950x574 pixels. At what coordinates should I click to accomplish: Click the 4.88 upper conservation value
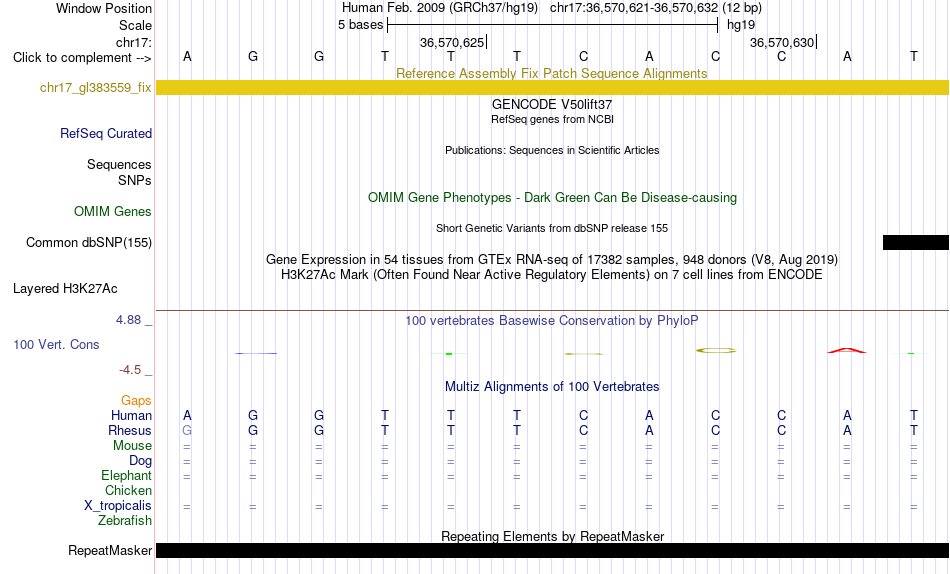coord(128,320)
